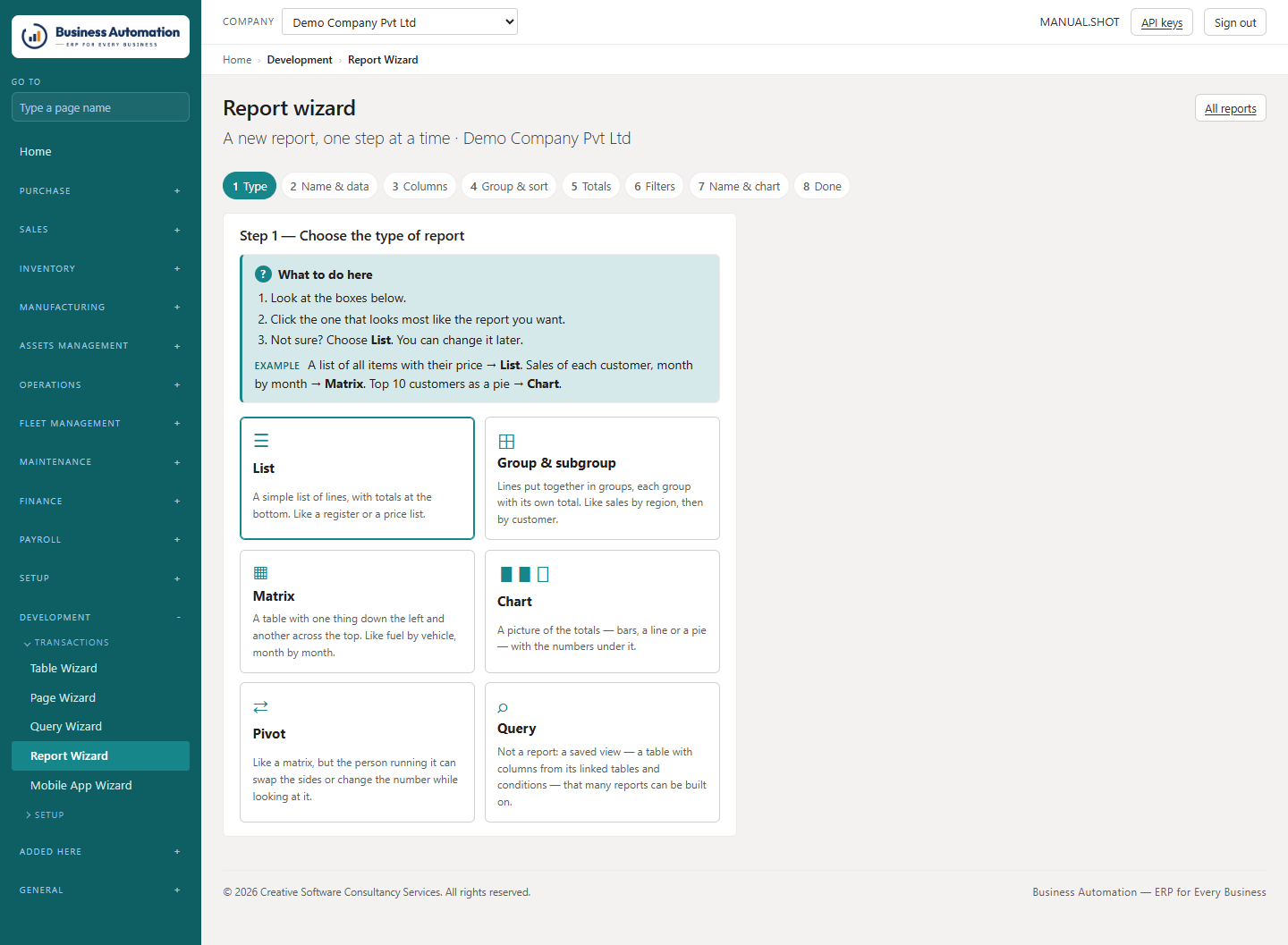Sign out of the application
This screenshot has width=1288, height=945.
click(1235, 22)
